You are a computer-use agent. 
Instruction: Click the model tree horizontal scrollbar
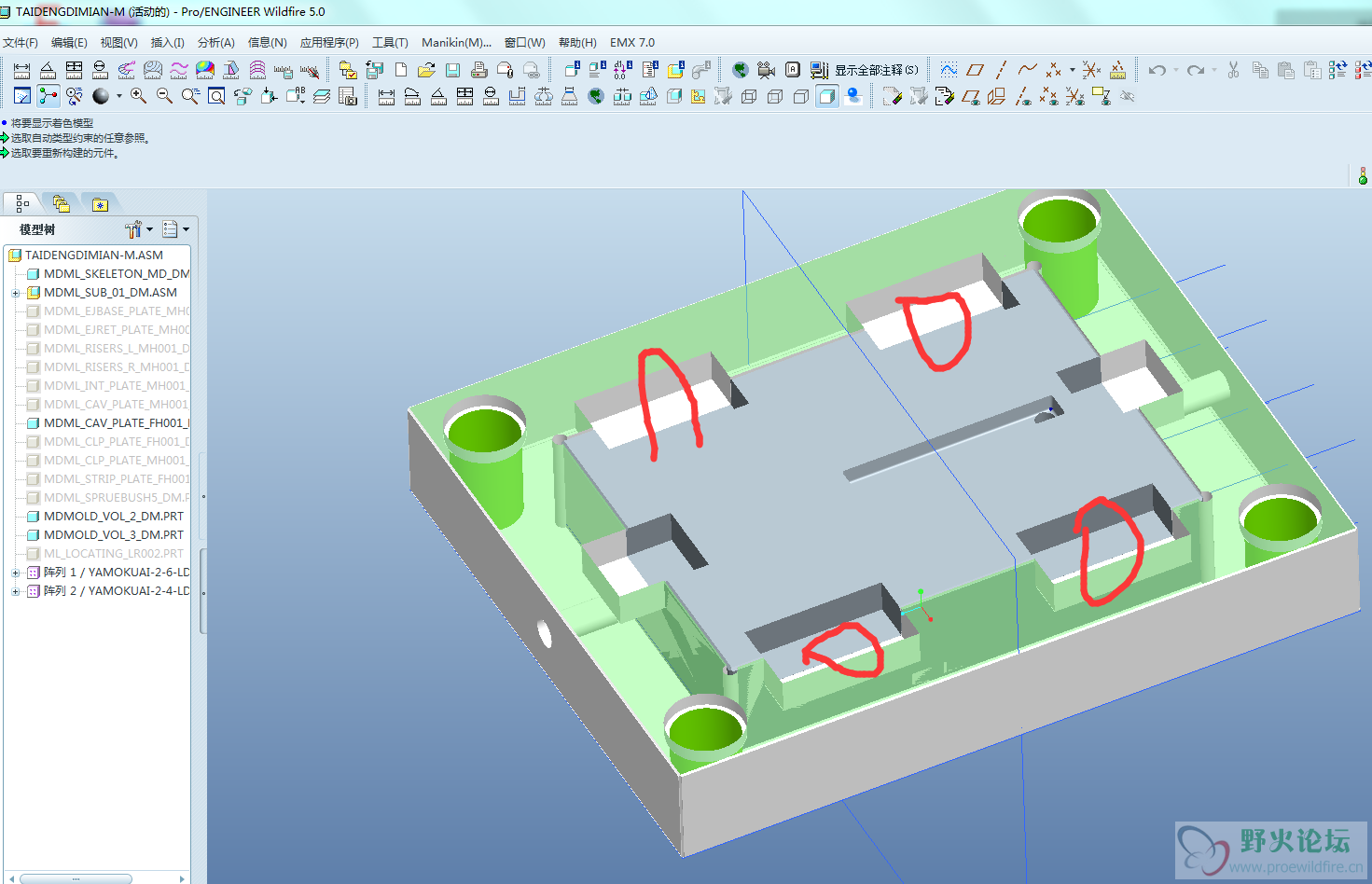tap(76, 878)
